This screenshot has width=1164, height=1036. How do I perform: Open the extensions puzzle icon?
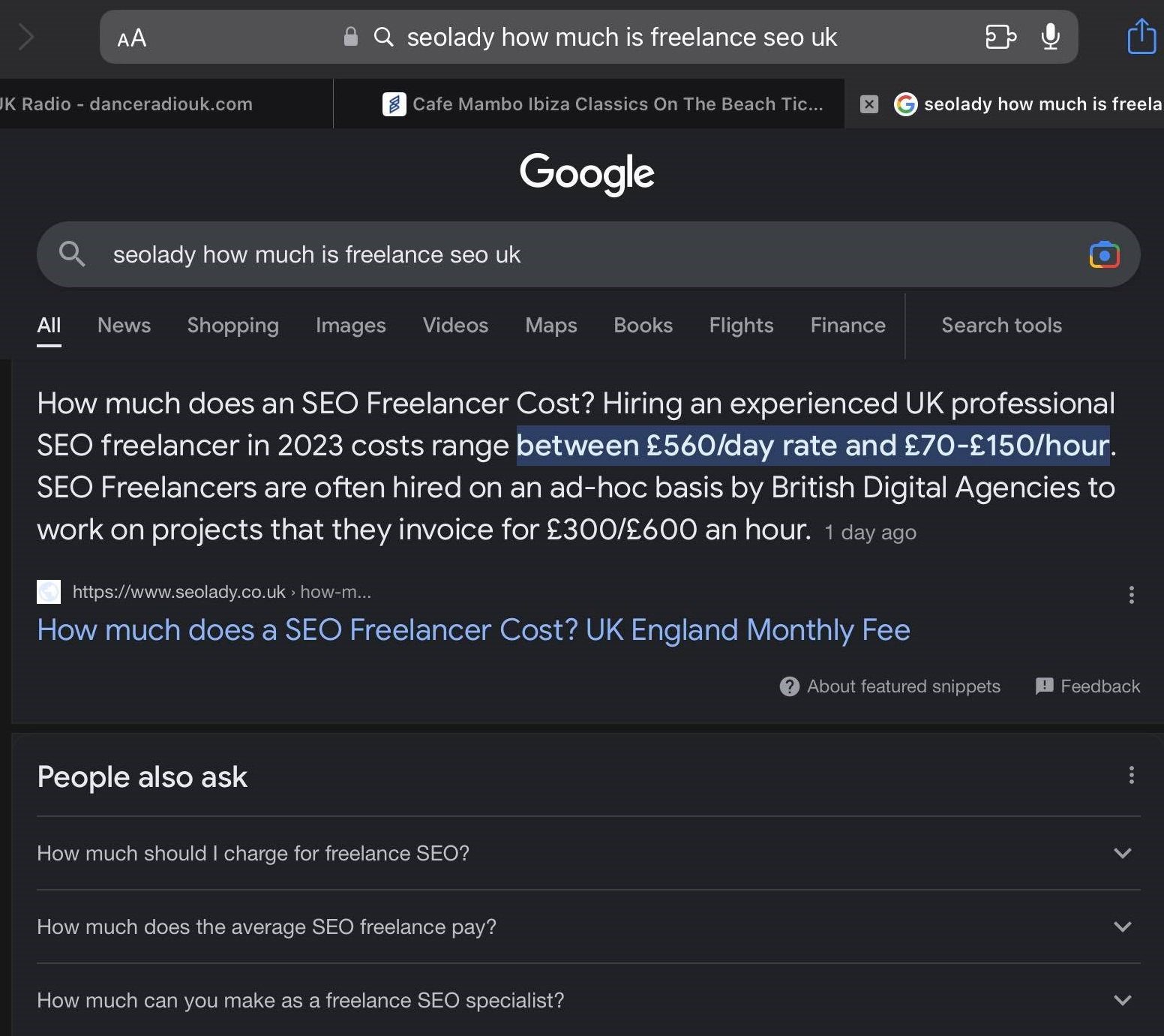[1000, 37]
